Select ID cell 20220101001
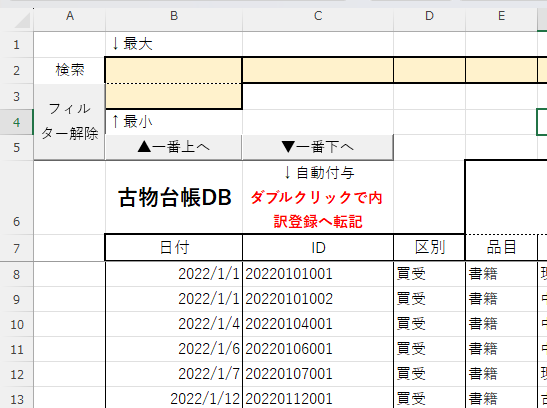Screen dimensions: 547x408 [x=318, y=274]
